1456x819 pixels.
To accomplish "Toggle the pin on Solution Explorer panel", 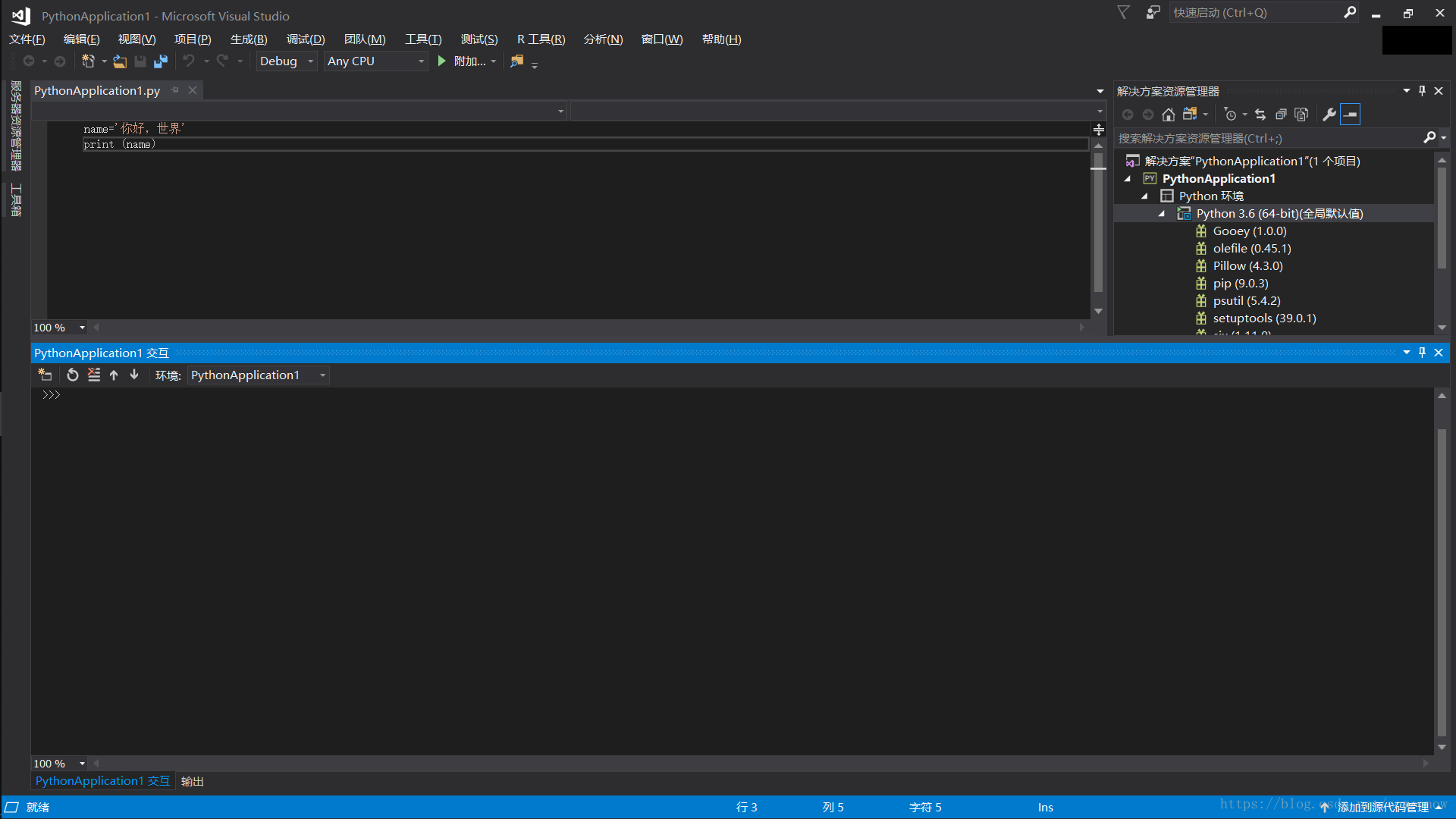I will [1422, 91].
